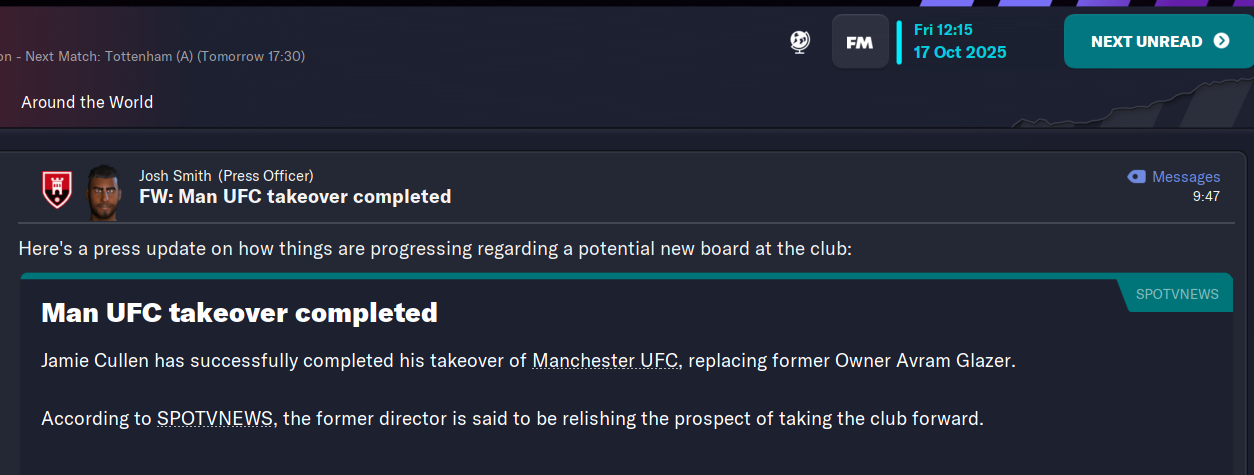1254x475 pixels.
Task: Click the underlined SPOTVNEWS link in text
Action: (x=215, y=419)
